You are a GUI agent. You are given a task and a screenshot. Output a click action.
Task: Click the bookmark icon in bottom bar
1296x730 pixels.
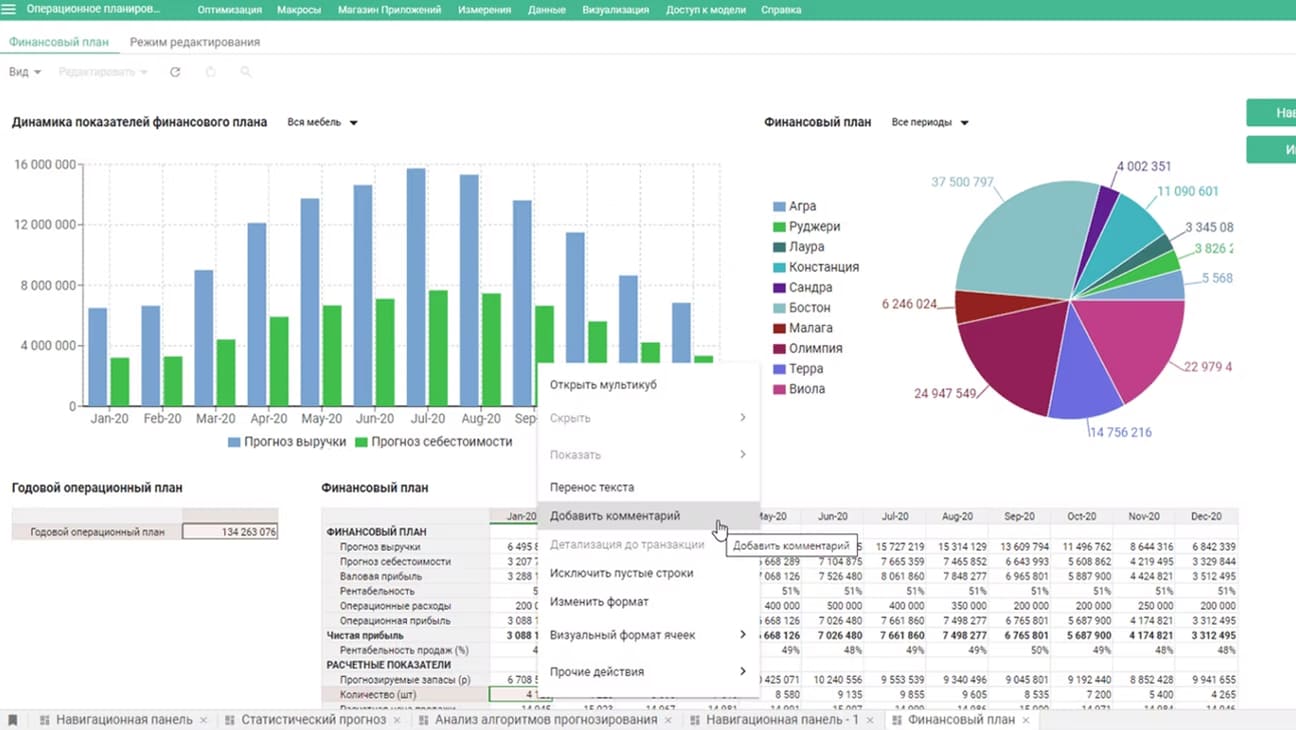13,720
